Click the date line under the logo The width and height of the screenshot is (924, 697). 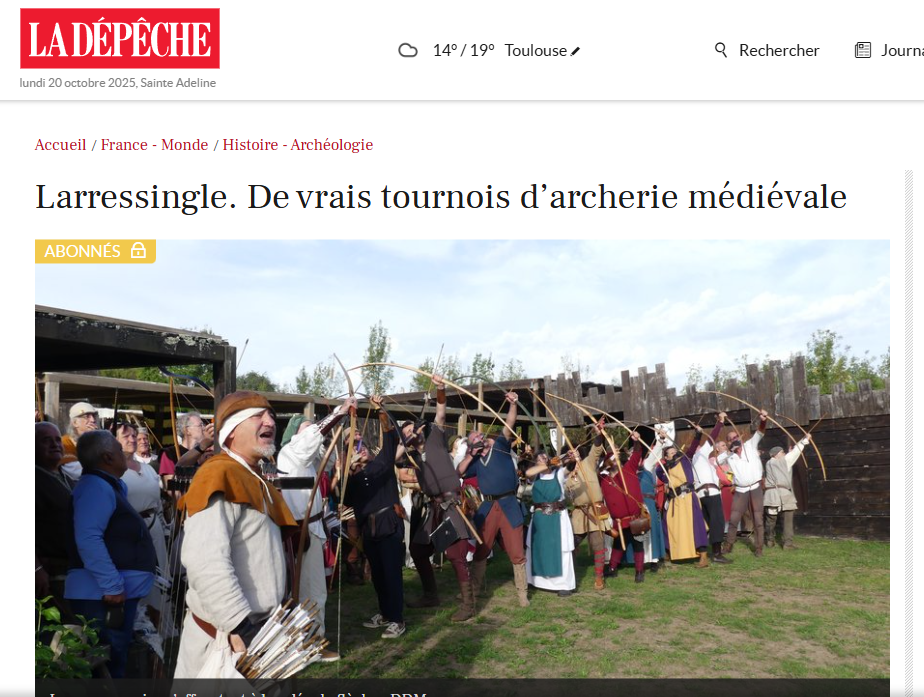pyautogui.click(x=118, y=83)
